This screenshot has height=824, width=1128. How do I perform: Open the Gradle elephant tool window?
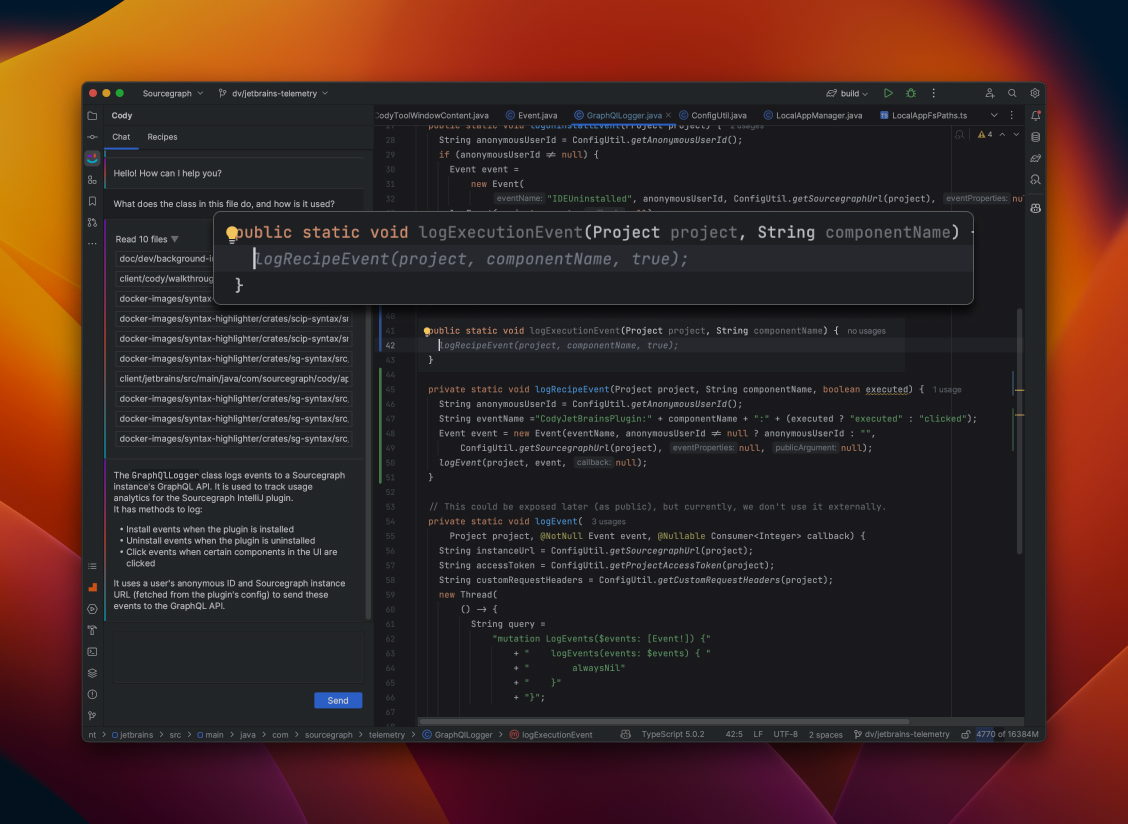(x=1035, y=158)
